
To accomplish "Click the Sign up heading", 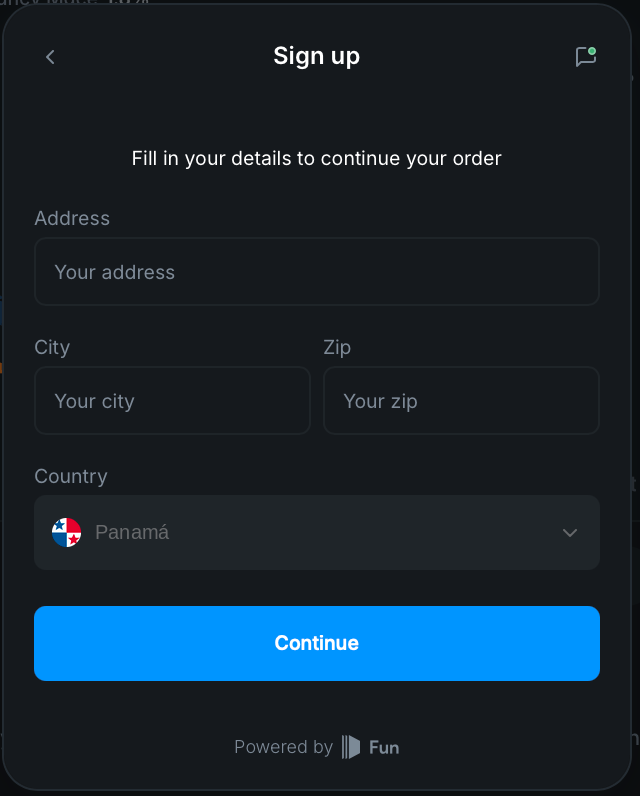I will pyautogui.click(x=317, y=56).
